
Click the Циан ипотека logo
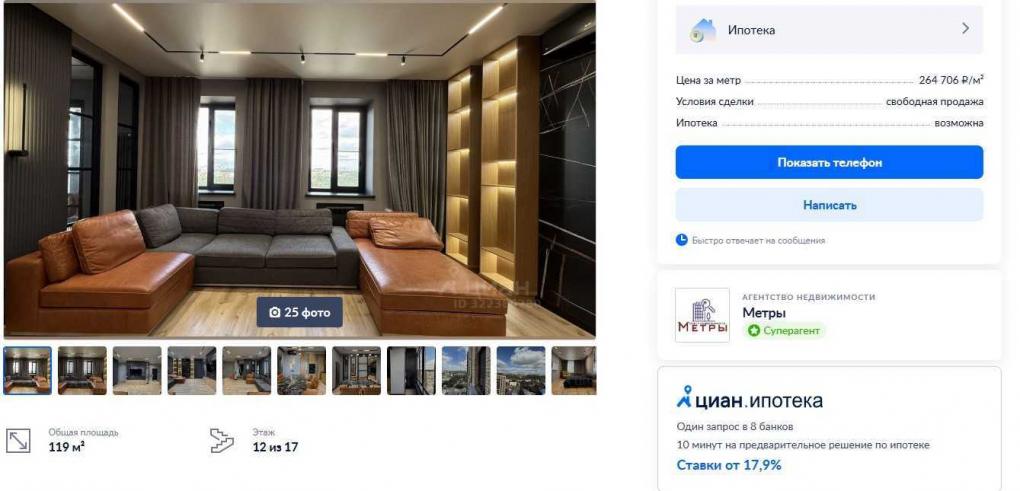tap(749, 399)
